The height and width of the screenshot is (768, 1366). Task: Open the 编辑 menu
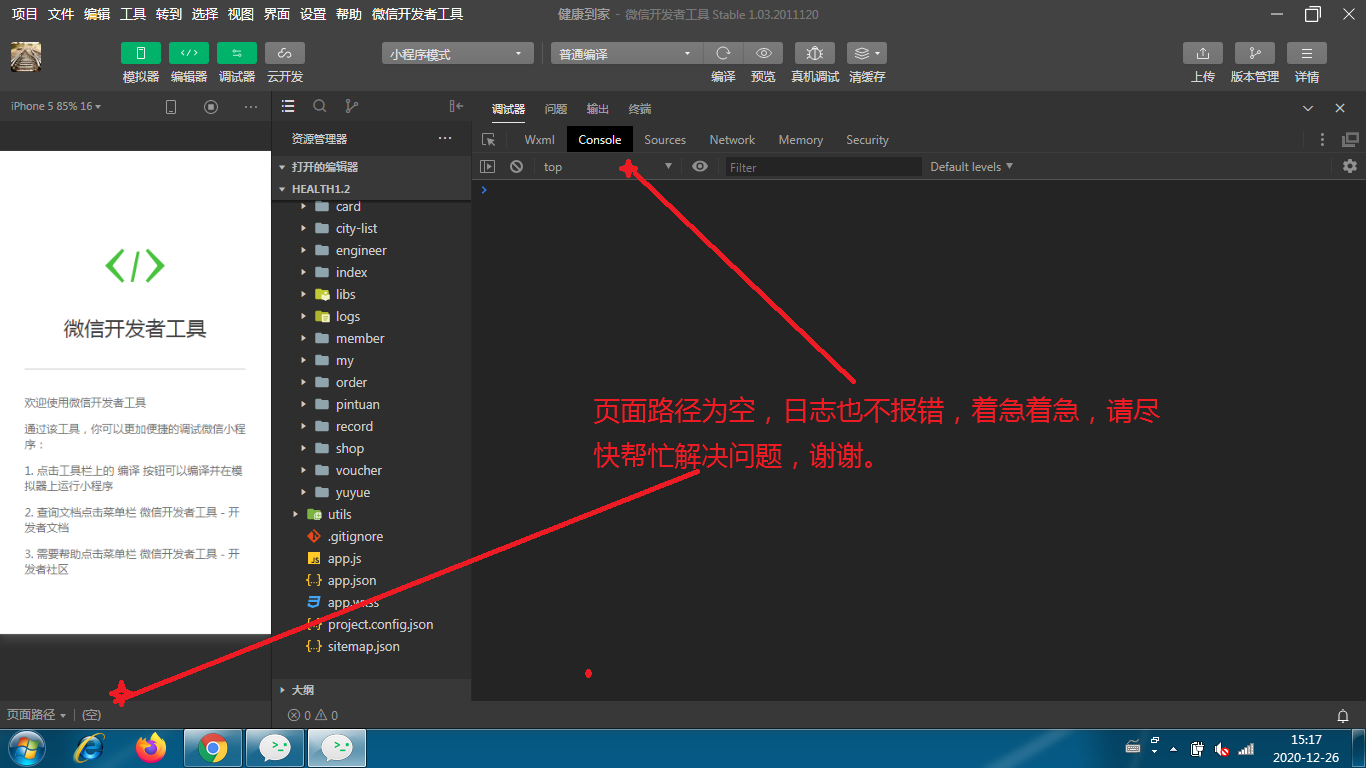tap(97, 14)
